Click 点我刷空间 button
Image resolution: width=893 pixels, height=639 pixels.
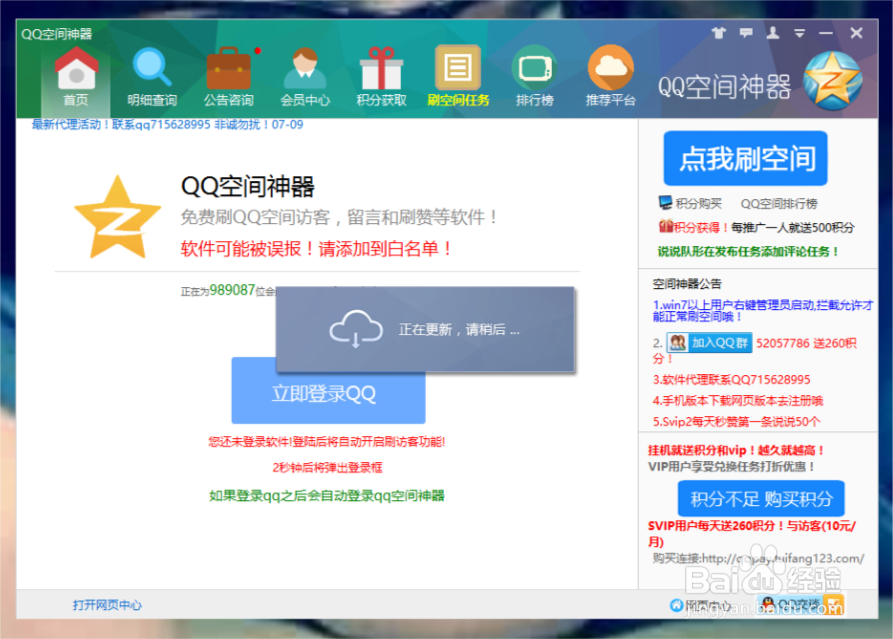point(745,158)
